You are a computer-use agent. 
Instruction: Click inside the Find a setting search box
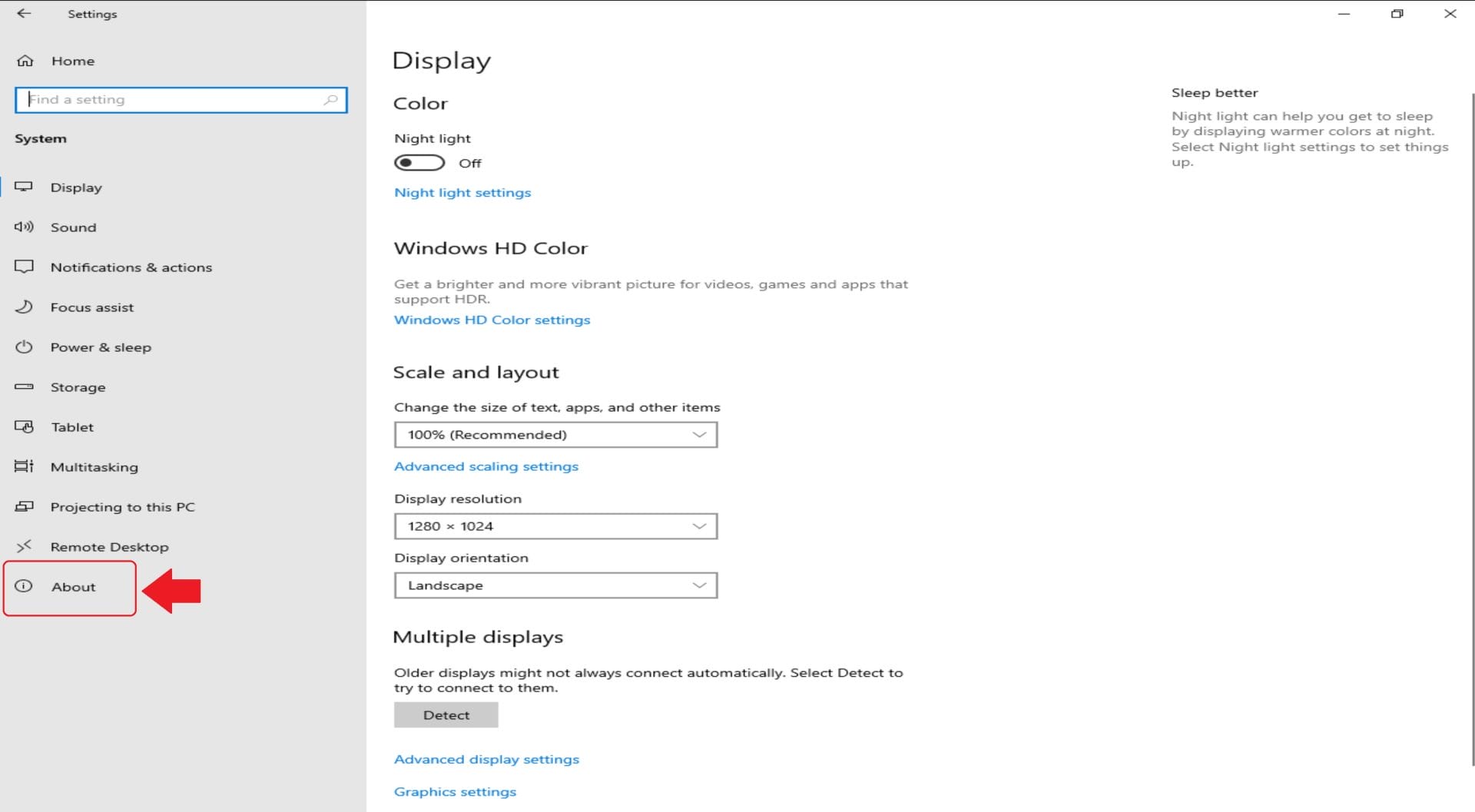pos(181,99)
